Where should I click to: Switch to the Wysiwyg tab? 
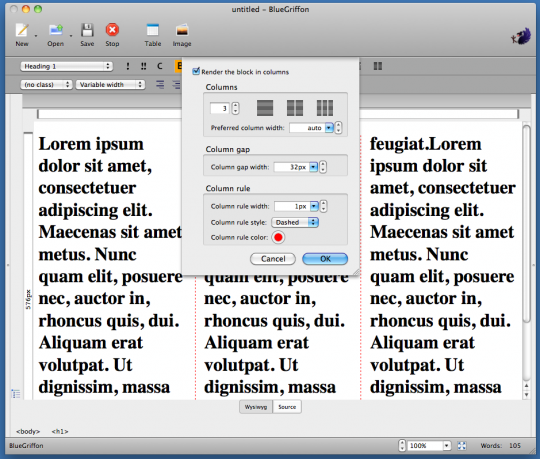pyautogui.click(x=256, y=407)
